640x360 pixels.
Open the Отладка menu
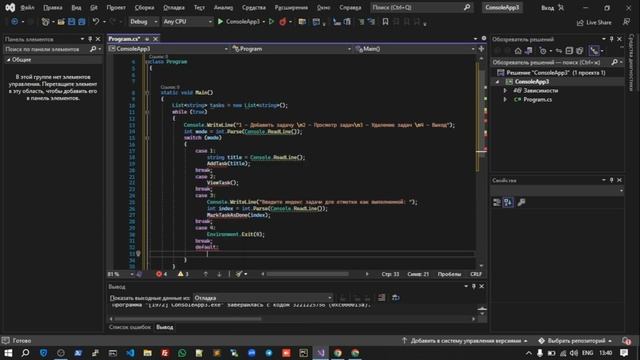point(174,7)
